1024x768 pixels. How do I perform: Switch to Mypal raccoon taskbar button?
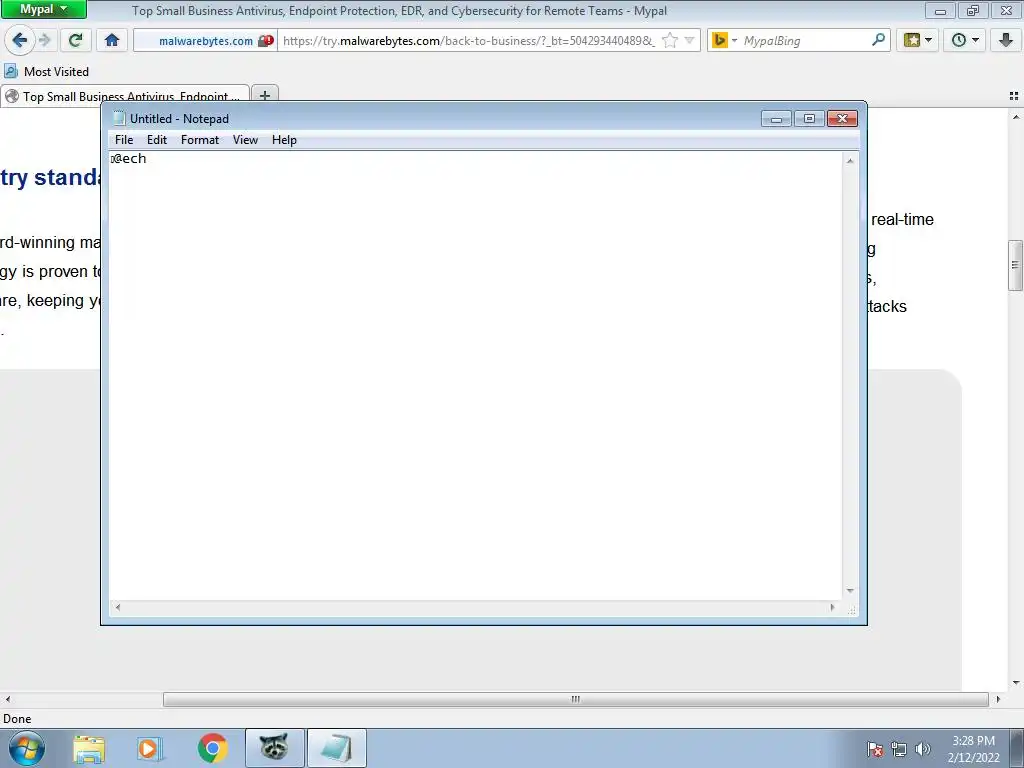click(274, 748)
